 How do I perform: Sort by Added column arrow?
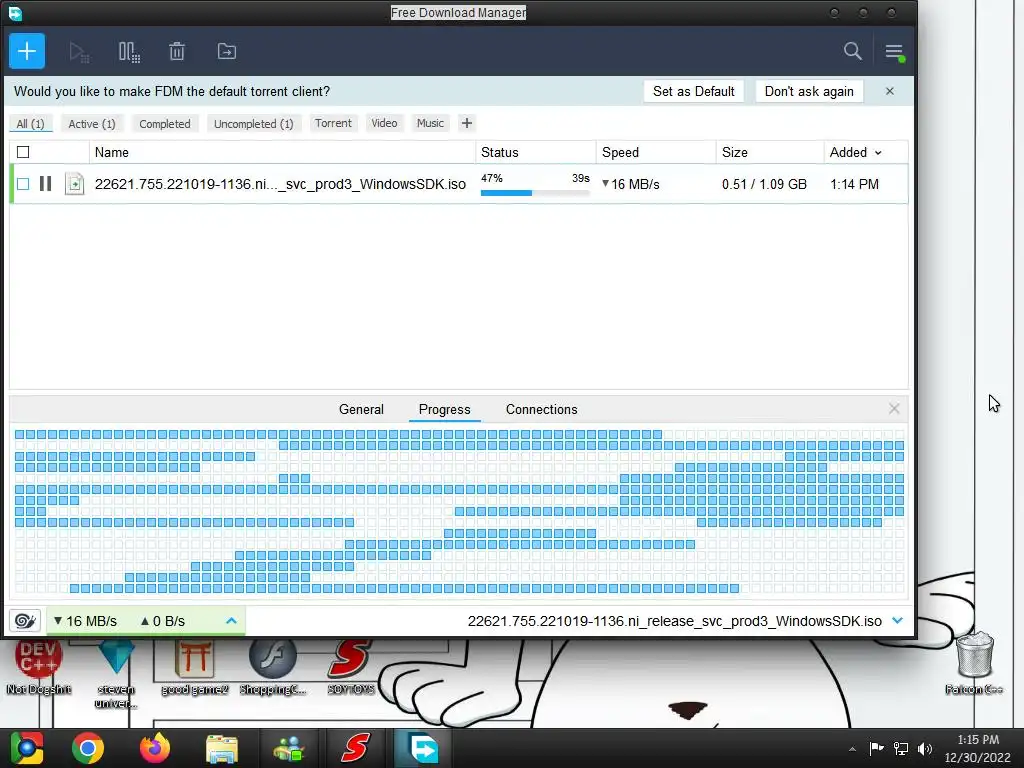click(x=878, y=153)
